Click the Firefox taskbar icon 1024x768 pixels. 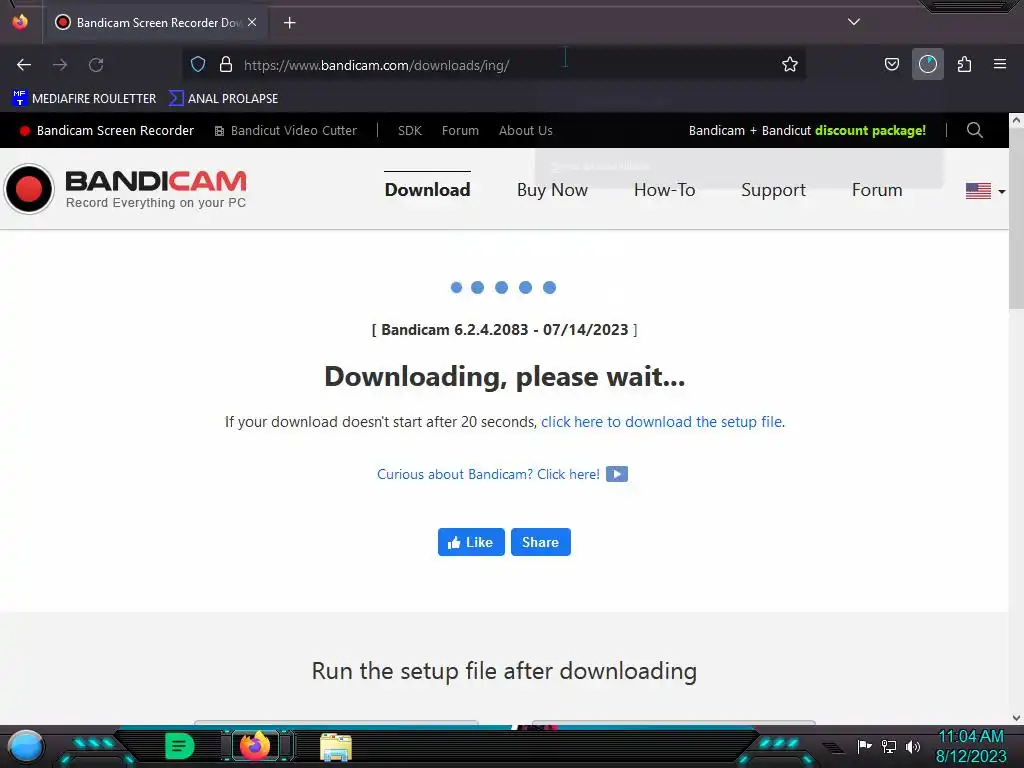click(255, 746)
